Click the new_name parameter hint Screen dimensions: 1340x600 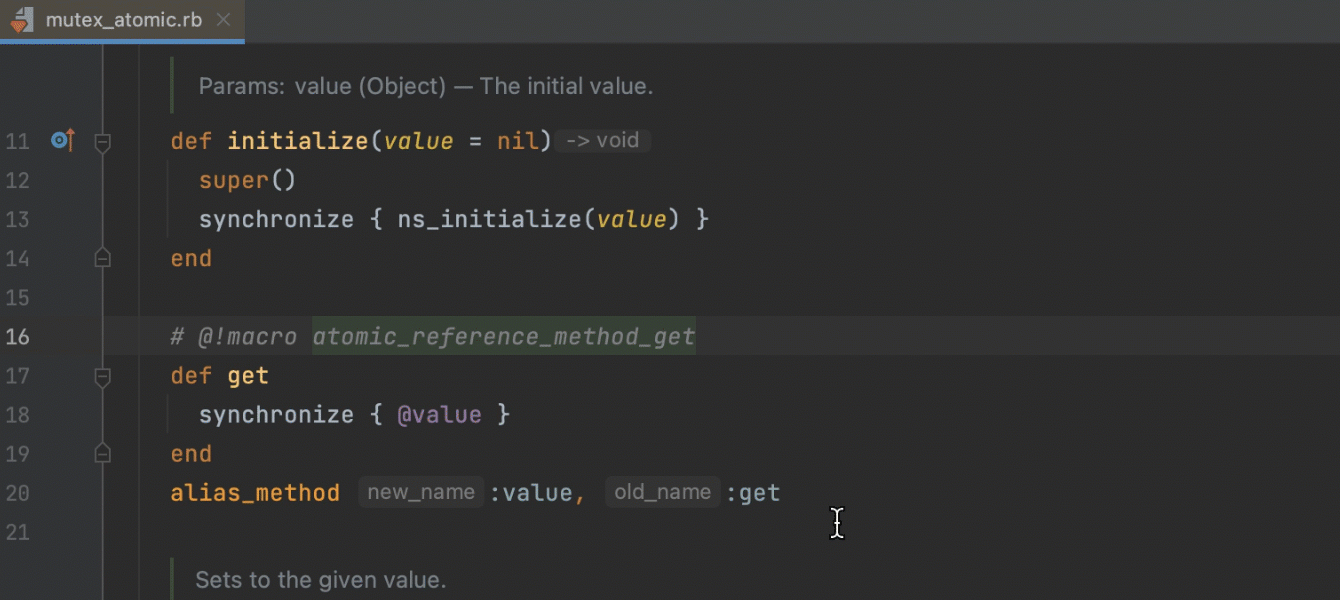420,493
